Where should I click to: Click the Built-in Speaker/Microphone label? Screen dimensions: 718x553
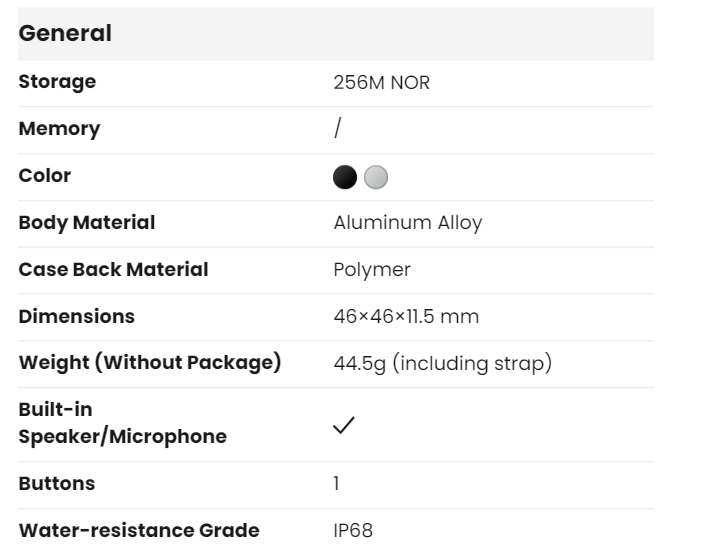pyautogui.click(x=123, y=424)
